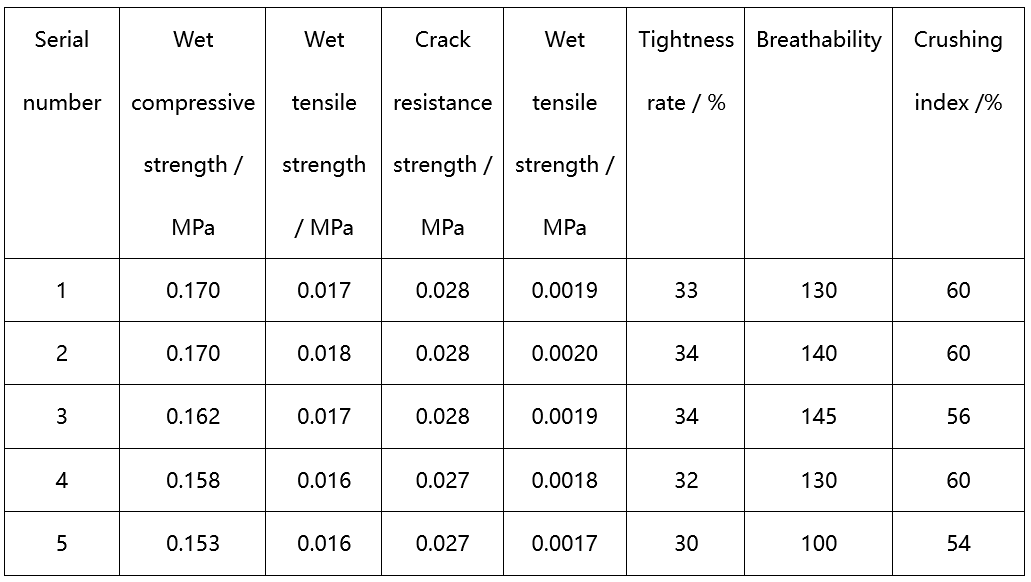Image resolution: width=1031 pixels, height=582 pixels.
Task: Click the Breathability column header
Action: pos(819,40)
